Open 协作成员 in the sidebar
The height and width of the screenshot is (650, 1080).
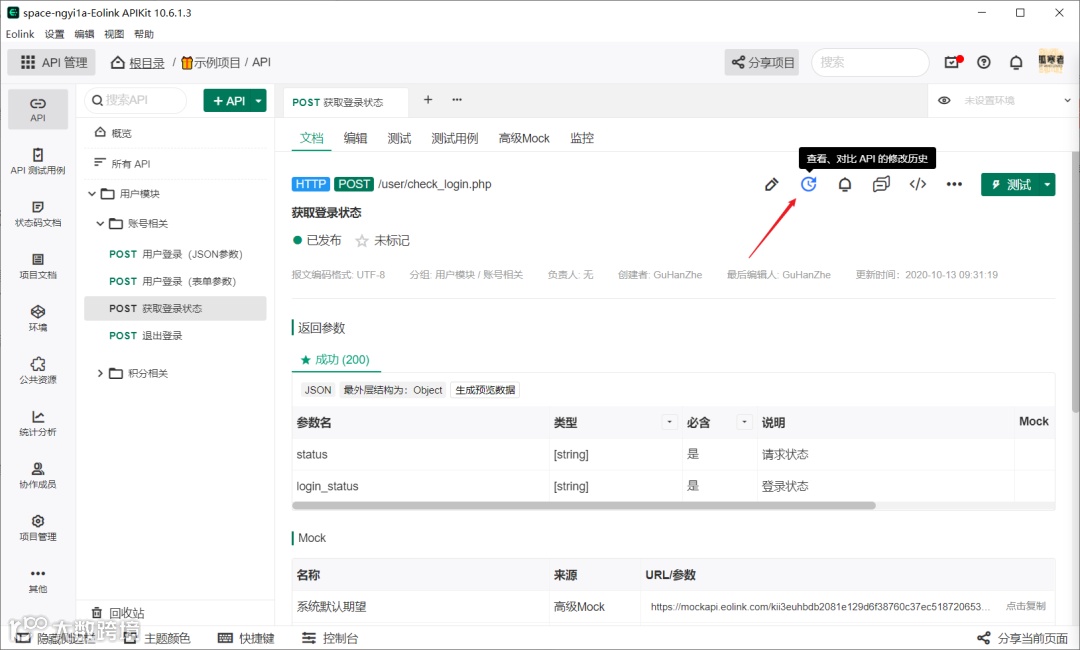pyautogui.click(x=38, y=476)
